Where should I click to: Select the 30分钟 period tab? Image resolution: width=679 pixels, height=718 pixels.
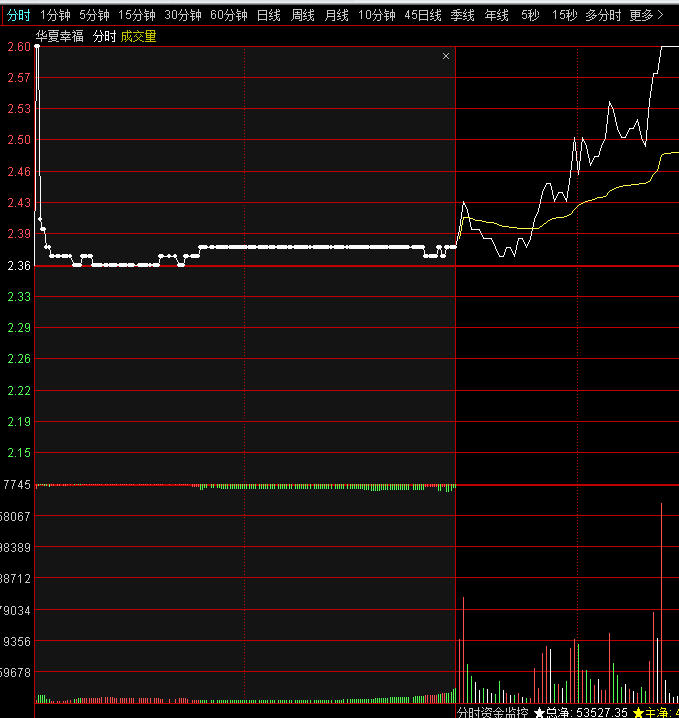point(182,15)
